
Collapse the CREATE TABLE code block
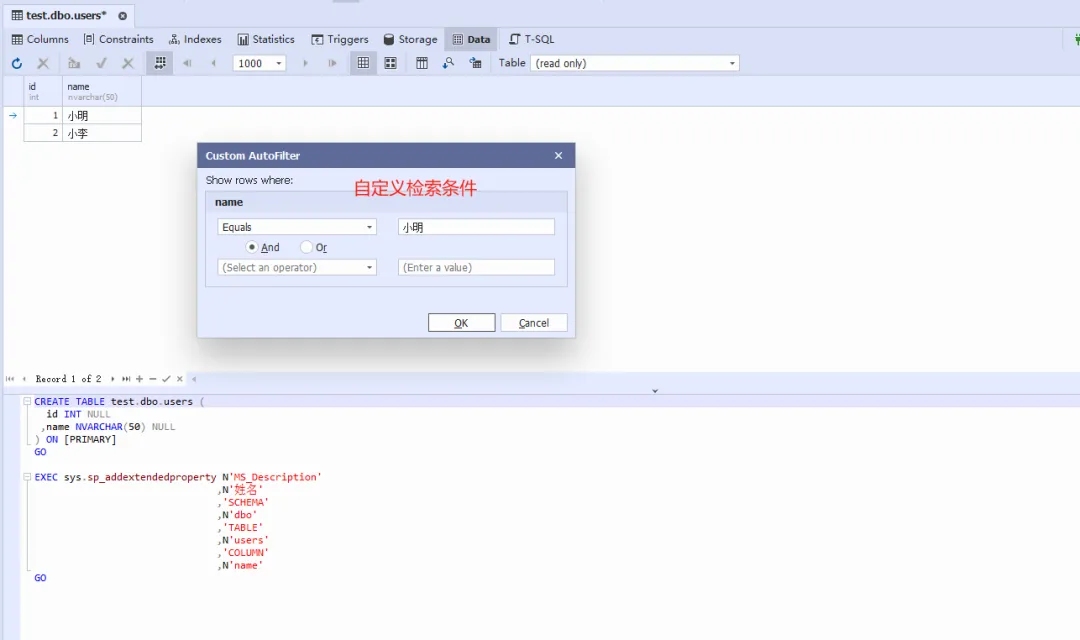pyautogui.click(x=26, y=402)
